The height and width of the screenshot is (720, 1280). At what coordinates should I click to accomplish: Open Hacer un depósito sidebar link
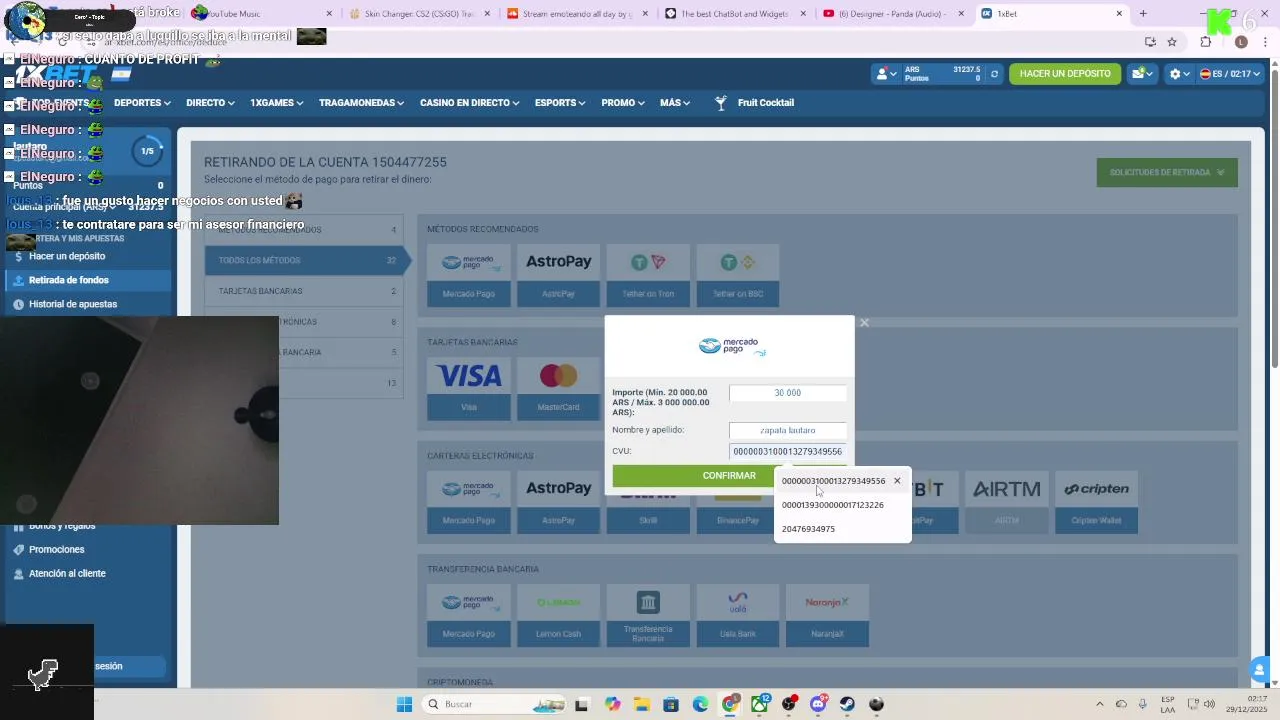point(67,256)
